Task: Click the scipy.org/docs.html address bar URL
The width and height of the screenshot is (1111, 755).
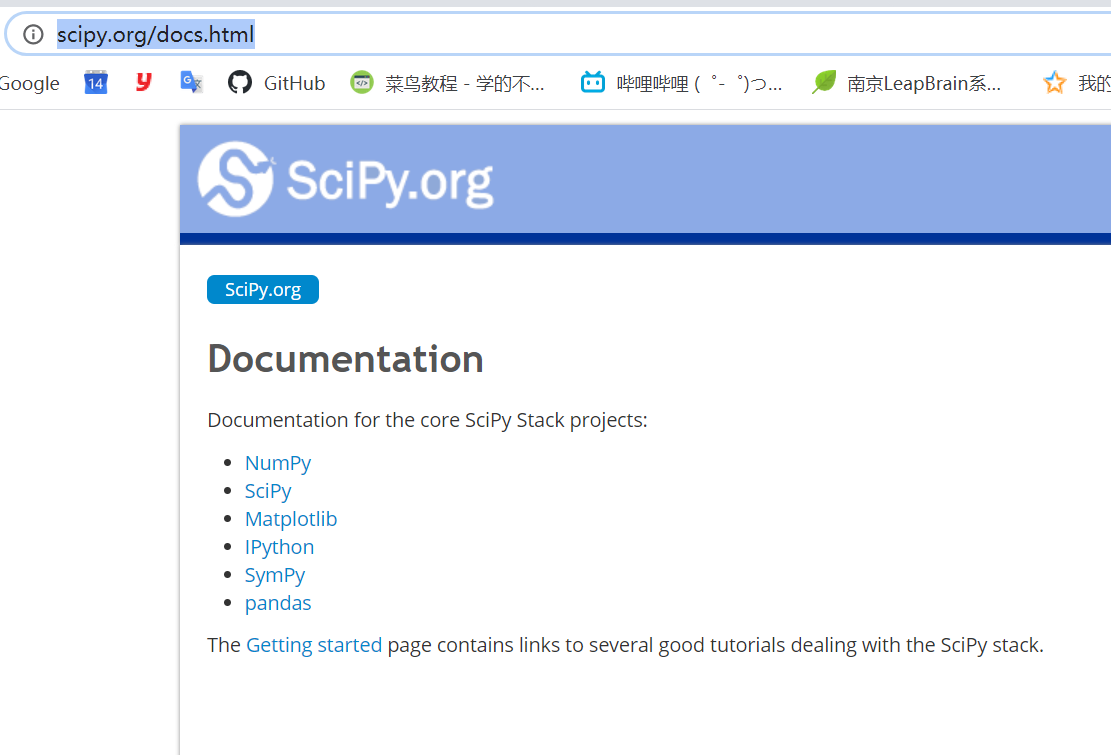Action: (155, 34)
